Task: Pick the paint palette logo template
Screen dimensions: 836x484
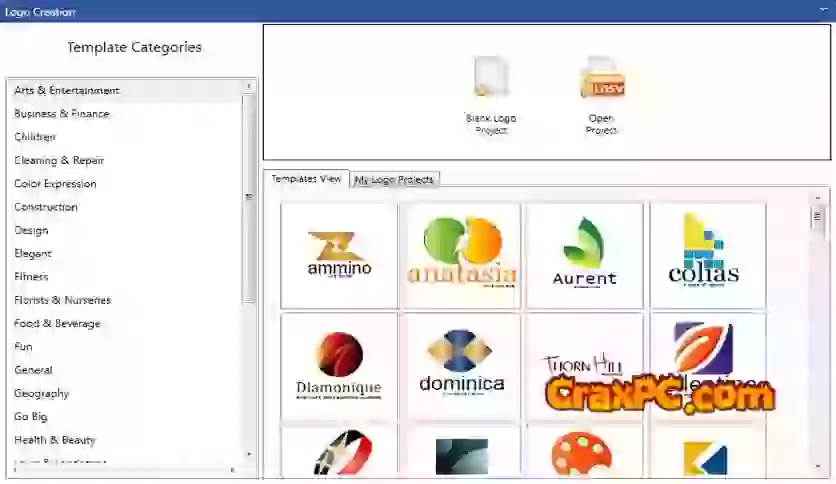Action: (584, 452)
